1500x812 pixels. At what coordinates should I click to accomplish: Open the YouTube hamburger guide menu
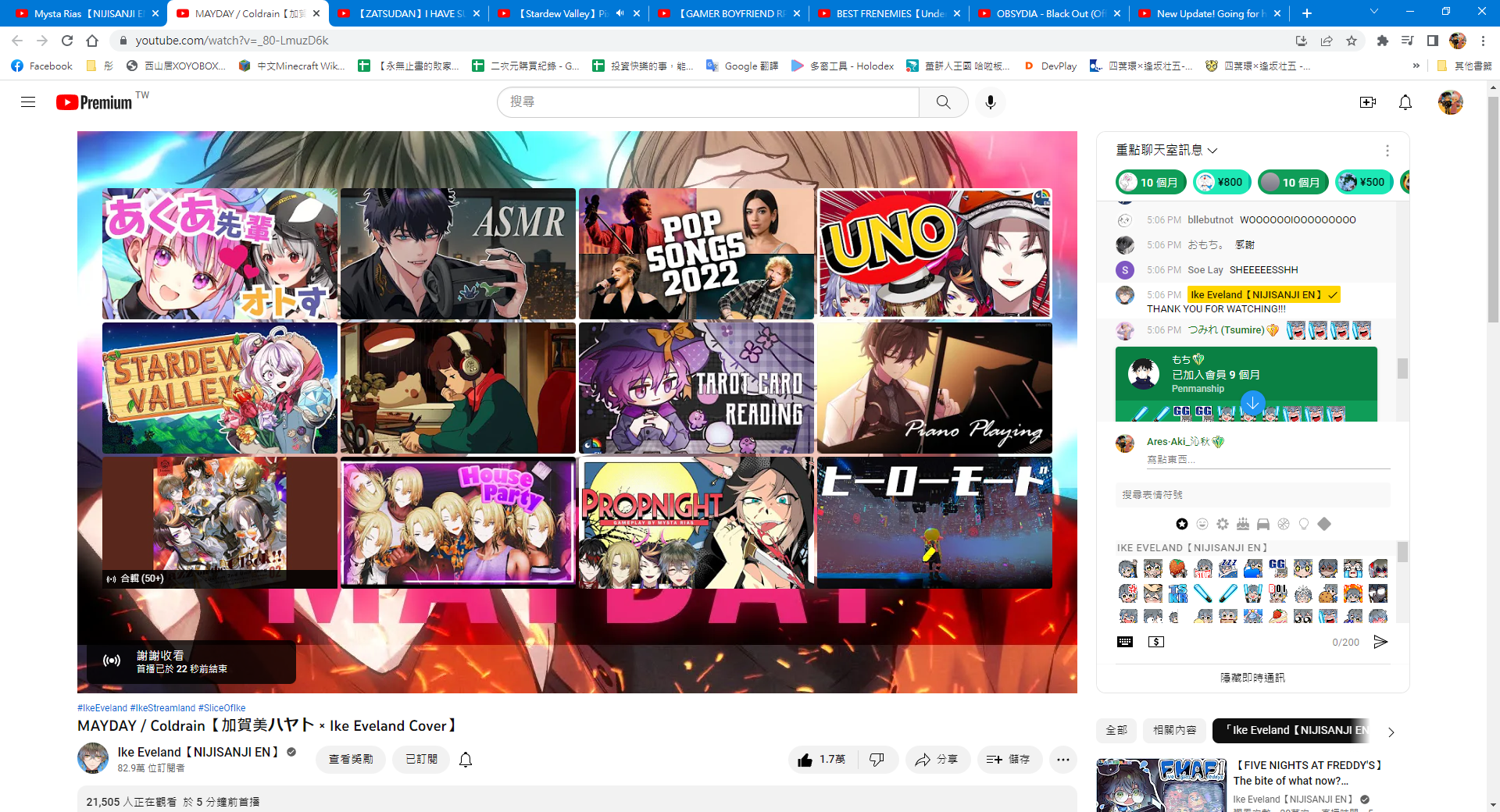tap(28, 102)
